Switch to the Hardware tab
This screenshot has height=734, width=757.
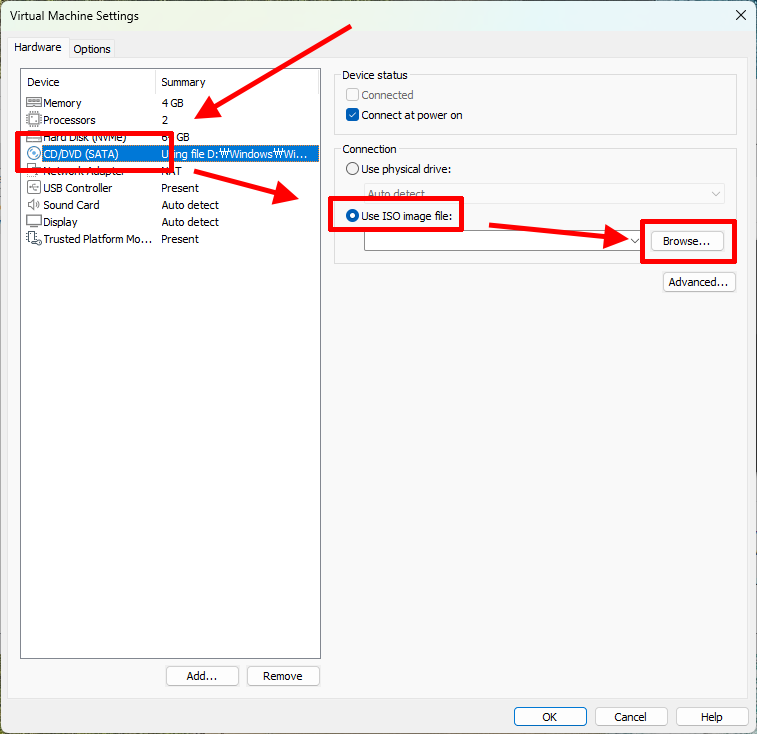(38, 47)
